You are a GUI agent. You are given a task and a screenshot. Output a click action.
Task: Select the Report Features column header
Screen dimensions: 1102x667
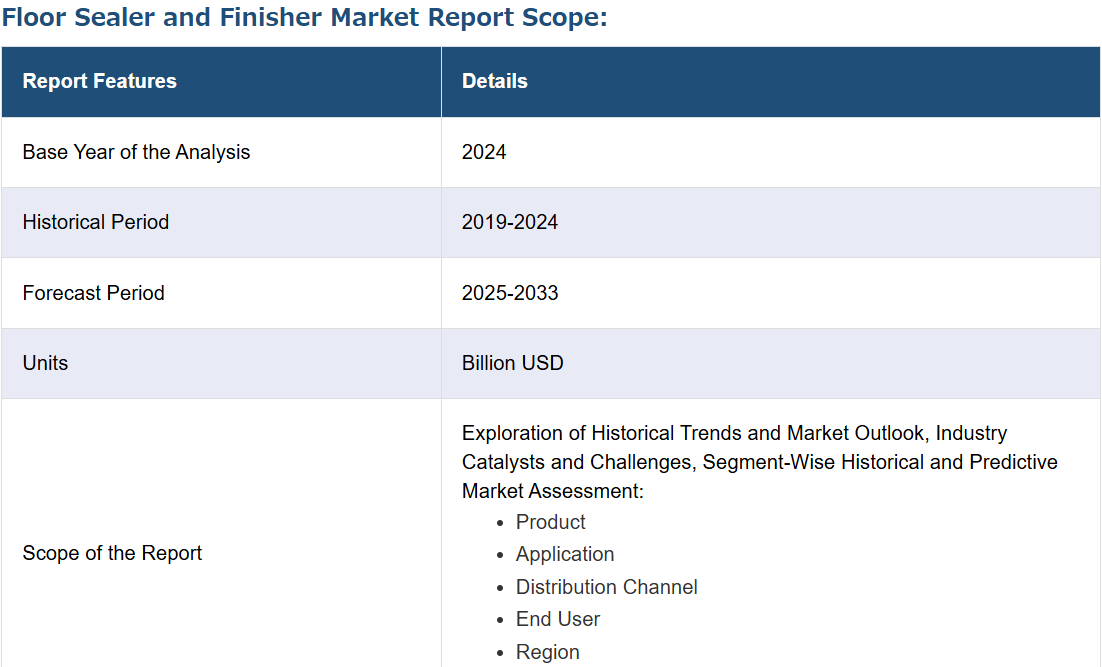pyautogui.click(x=99, y=81)
